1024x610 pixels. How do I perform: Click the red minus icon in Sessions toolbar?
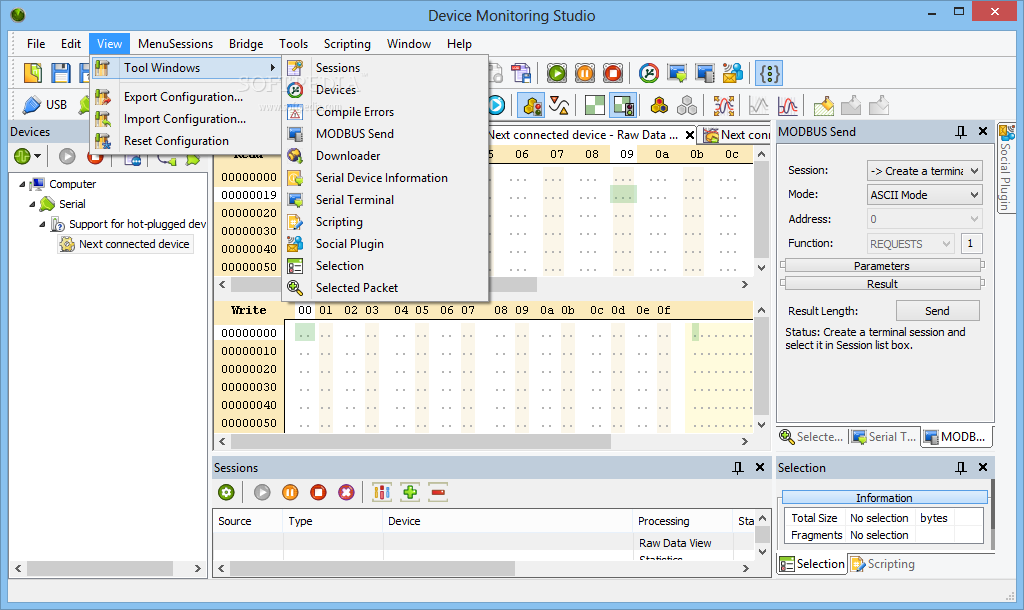438,492
